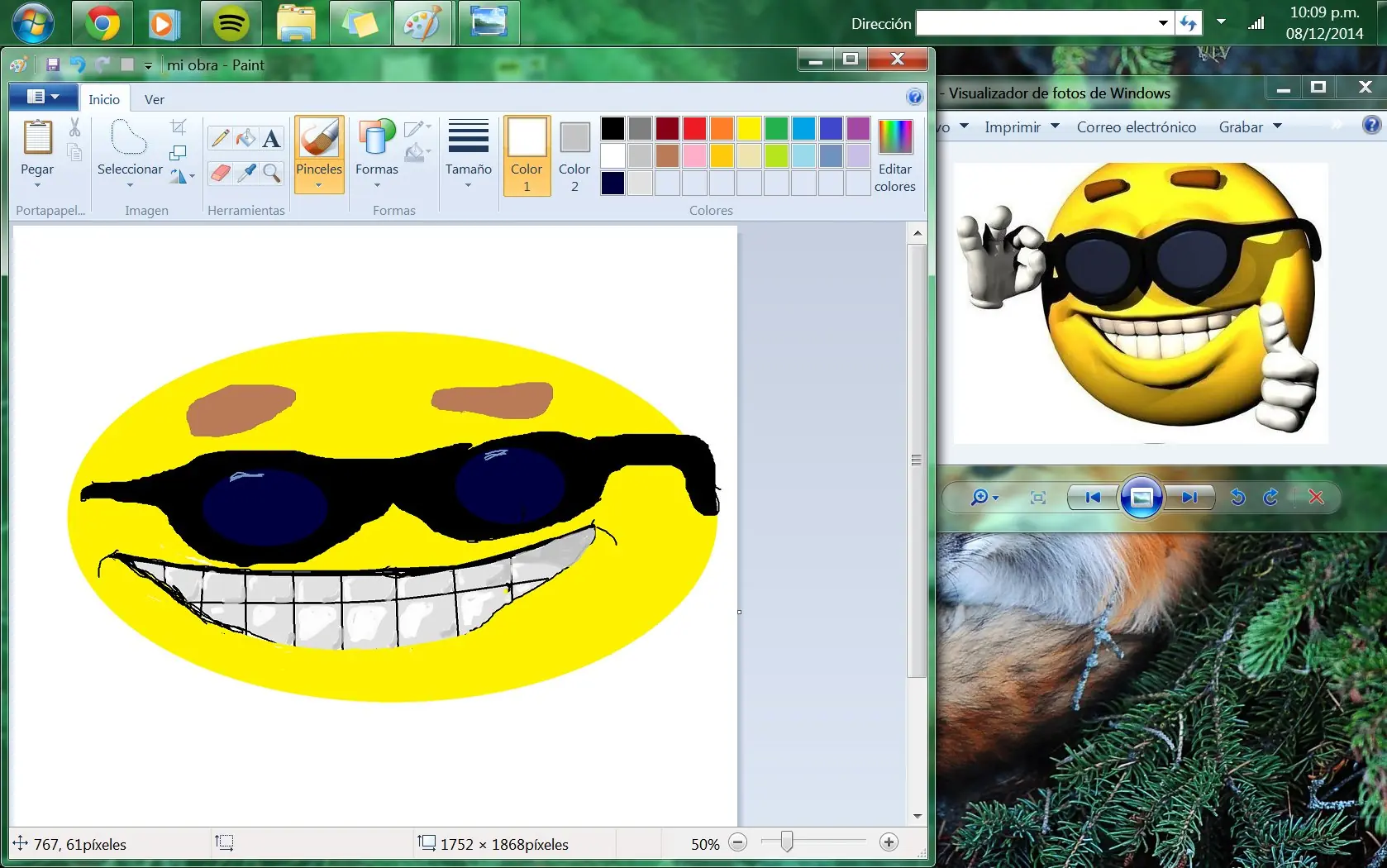Pick the black color swatch
1387x868 pixels.
[x=612, y=128]
